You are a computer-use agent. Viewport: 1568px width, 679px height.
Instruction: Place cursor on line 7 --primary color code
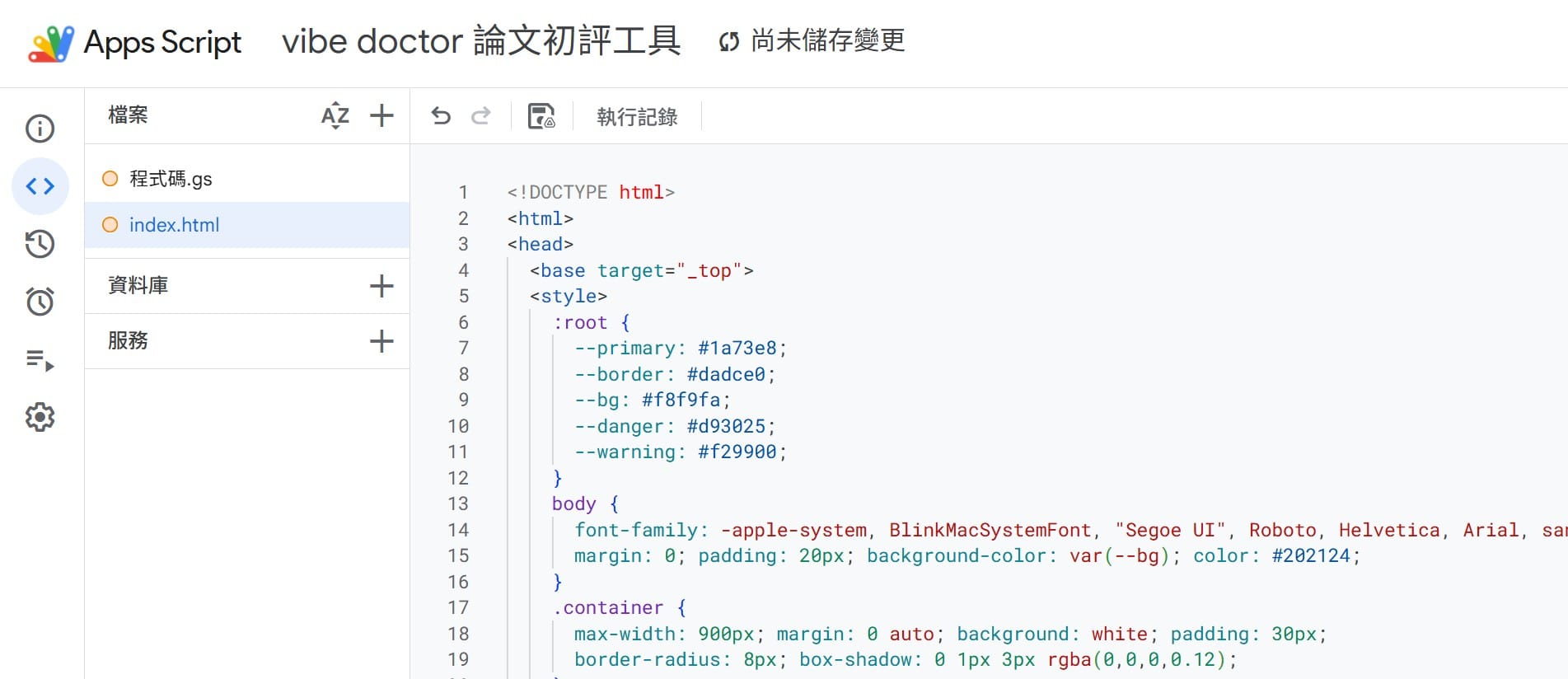pyautogui.click(x=737, y=348)
